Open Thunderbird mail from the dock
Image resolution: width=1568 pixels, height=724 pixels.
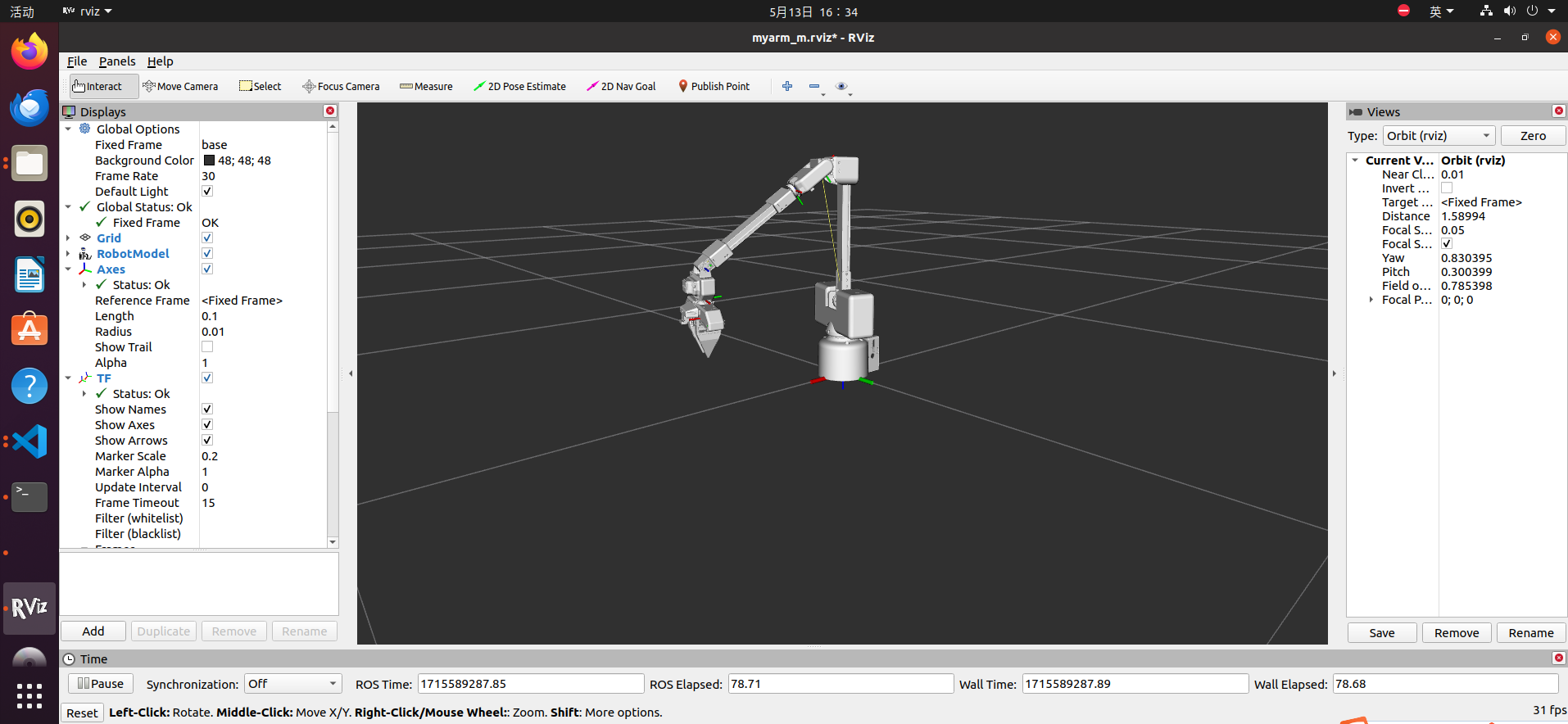[29, 107]
